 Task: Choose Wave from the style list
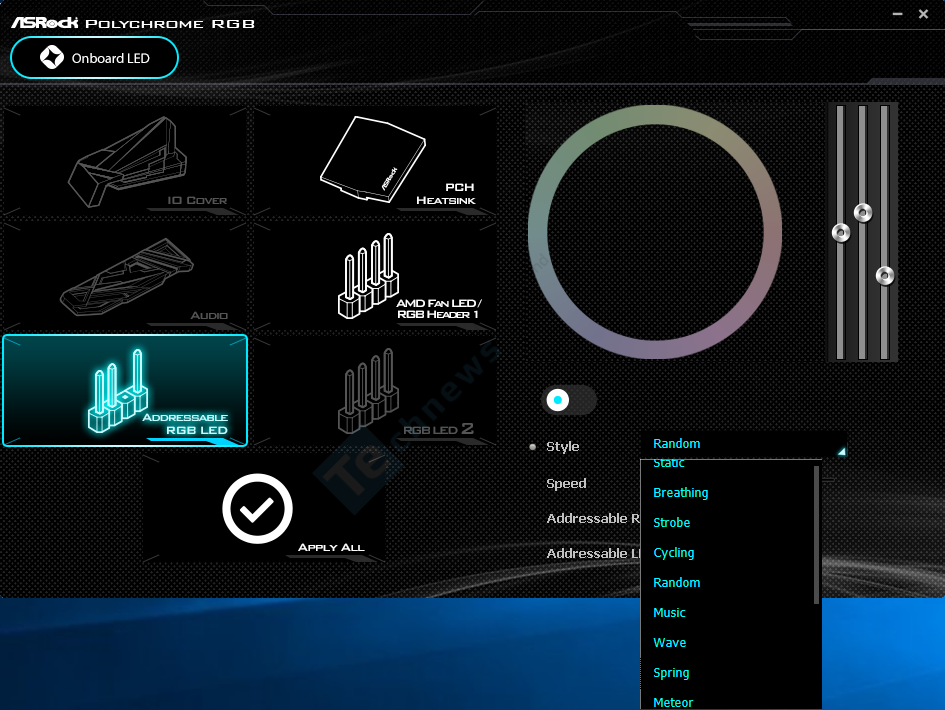click(670, 642)
